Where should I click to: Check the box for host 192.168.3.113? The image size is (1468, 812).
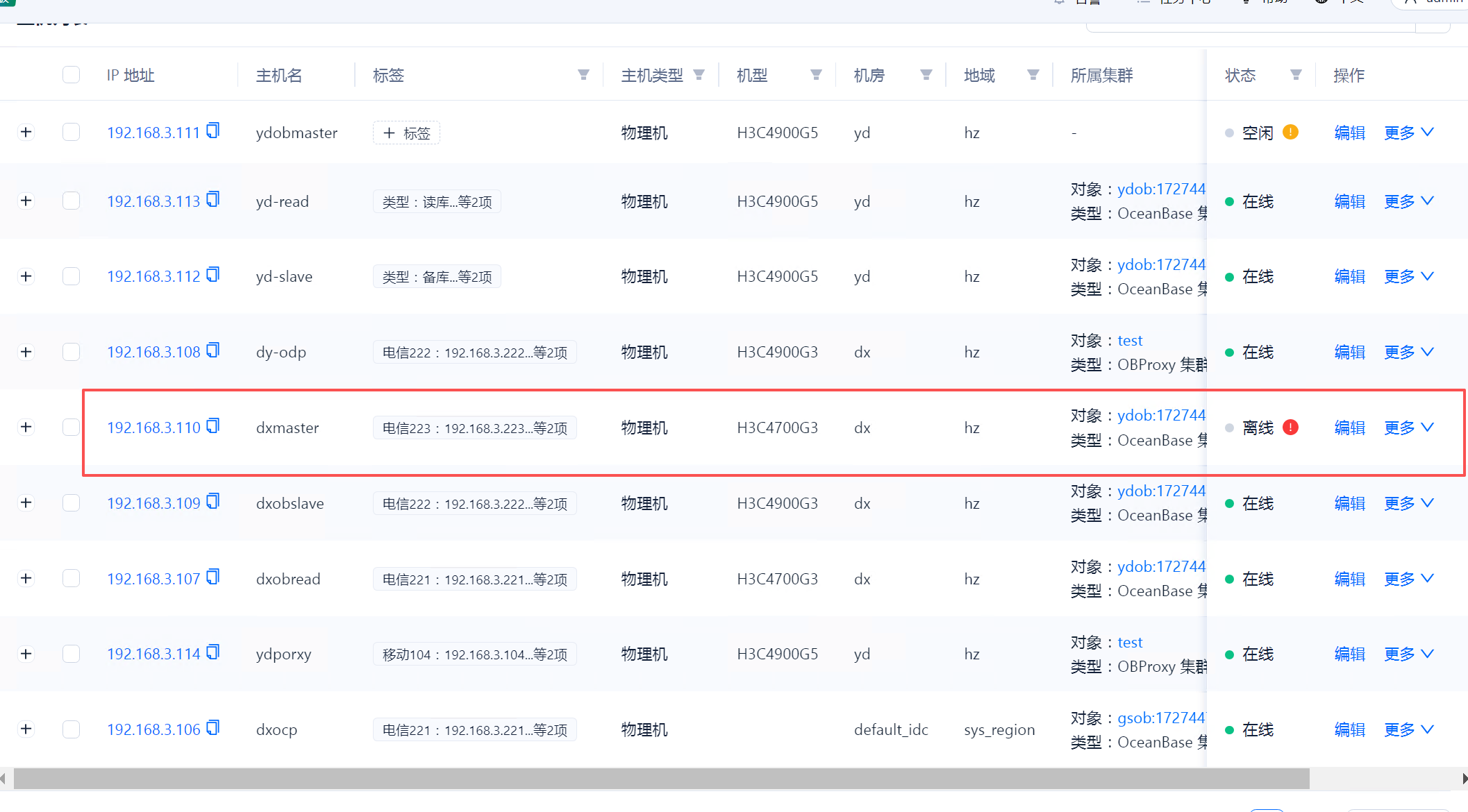point(71,201)
